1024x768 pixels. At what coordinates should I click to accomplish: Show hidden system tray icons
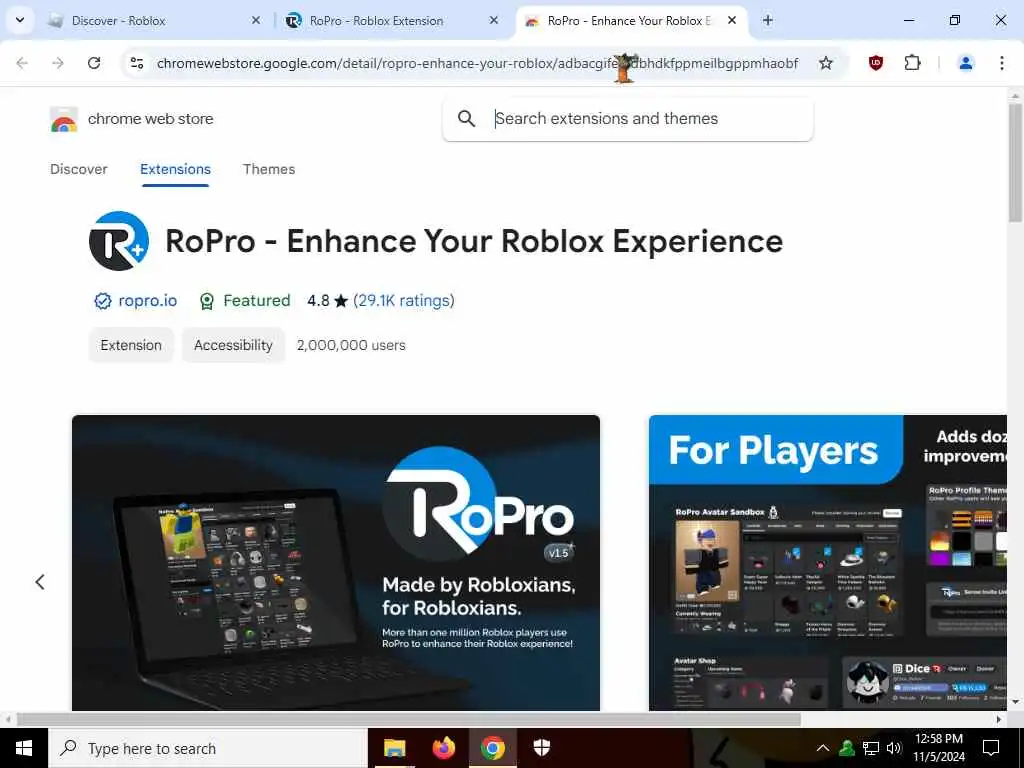823,748
